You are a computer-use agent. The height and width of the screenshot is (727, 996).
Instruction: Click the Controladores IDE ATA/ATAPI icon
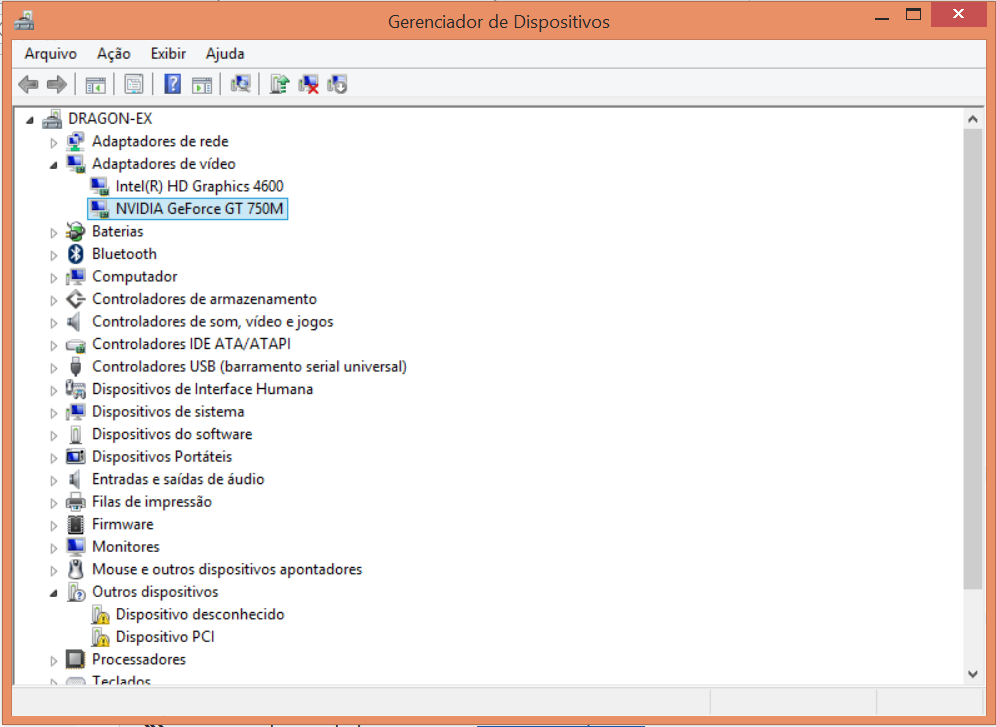(76, 345)
